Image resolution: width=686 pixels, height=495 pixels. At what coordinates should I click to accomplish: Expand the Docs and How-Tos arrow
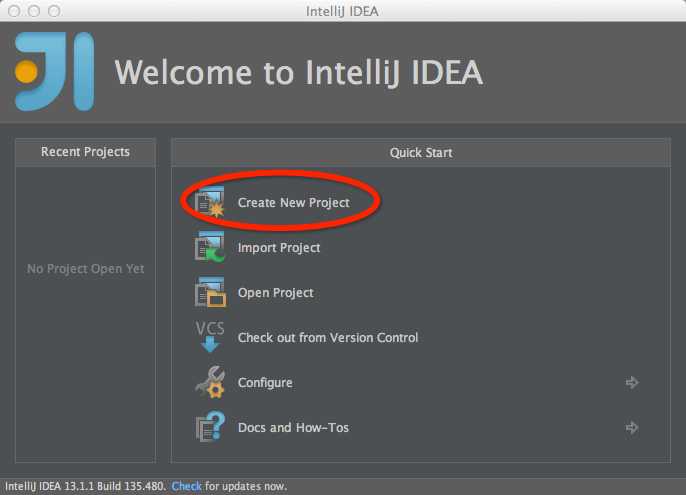pyautogui.click(x=632, y=427)
